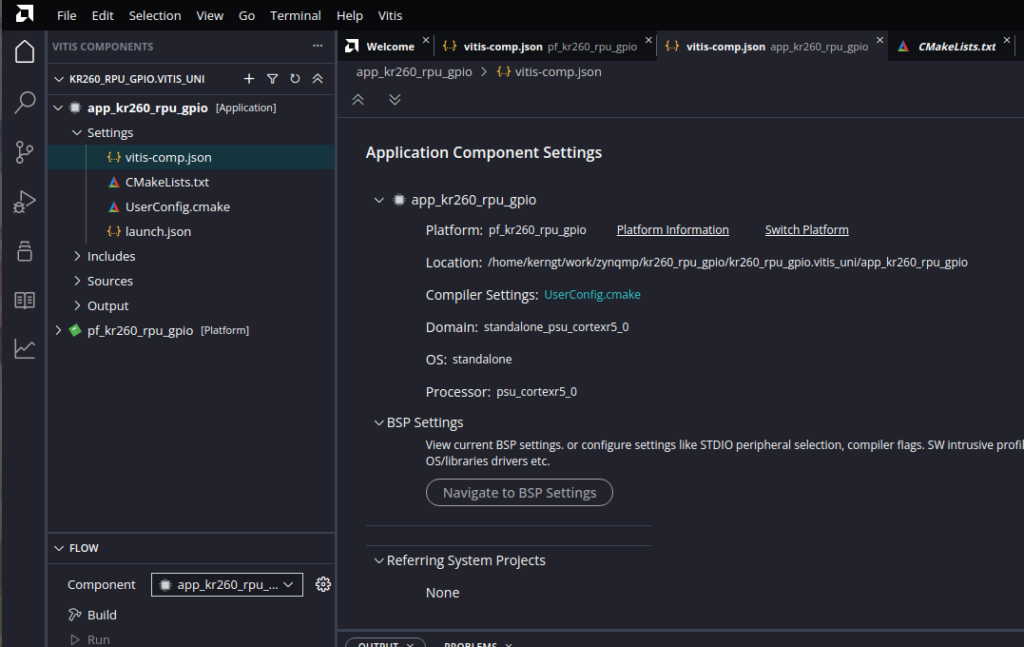Refresh the Vitis components tree
The width and height of the screenshot is (1024, 647).
click(295, 78)
